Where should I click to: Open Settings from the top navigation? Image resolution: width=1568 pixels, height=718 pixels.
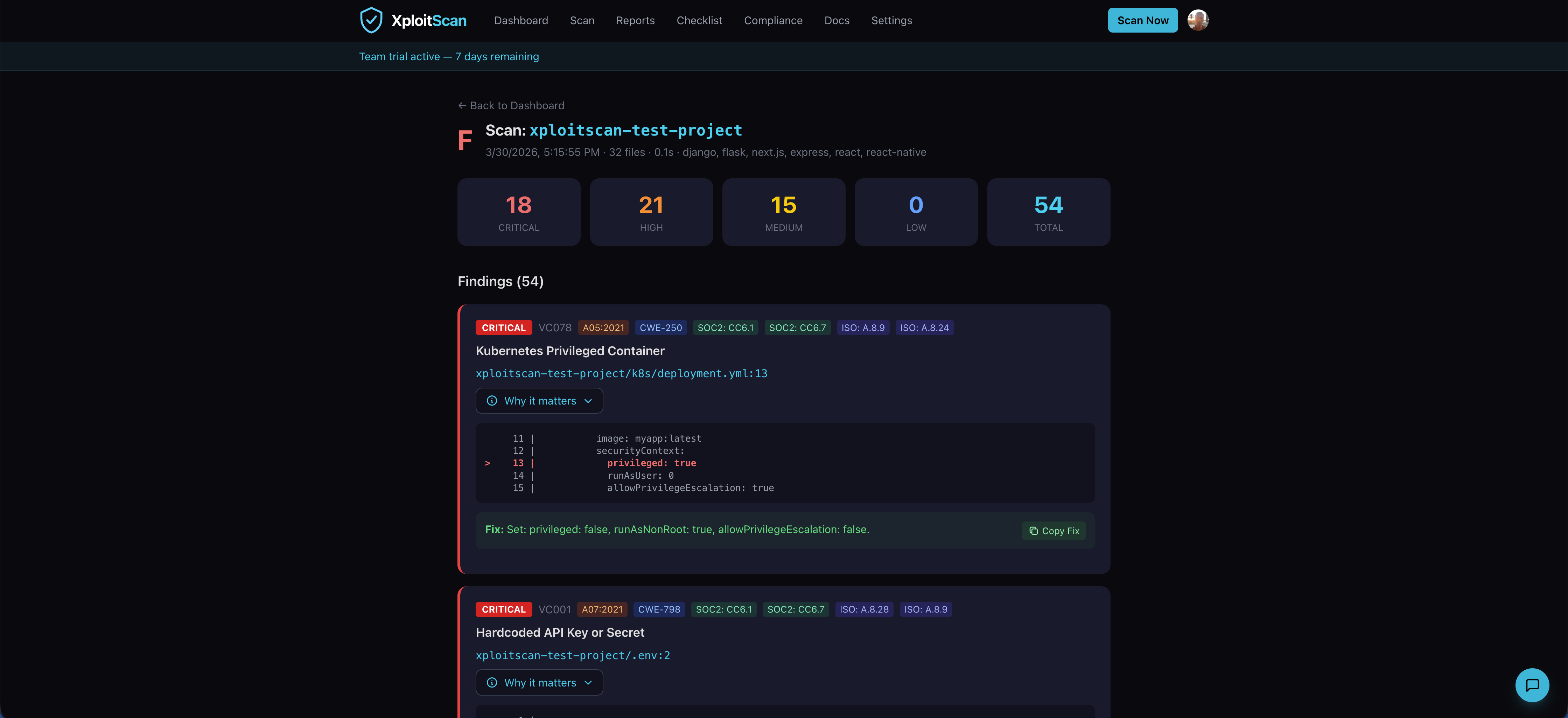pyautogui.click(x=891, y=21)
